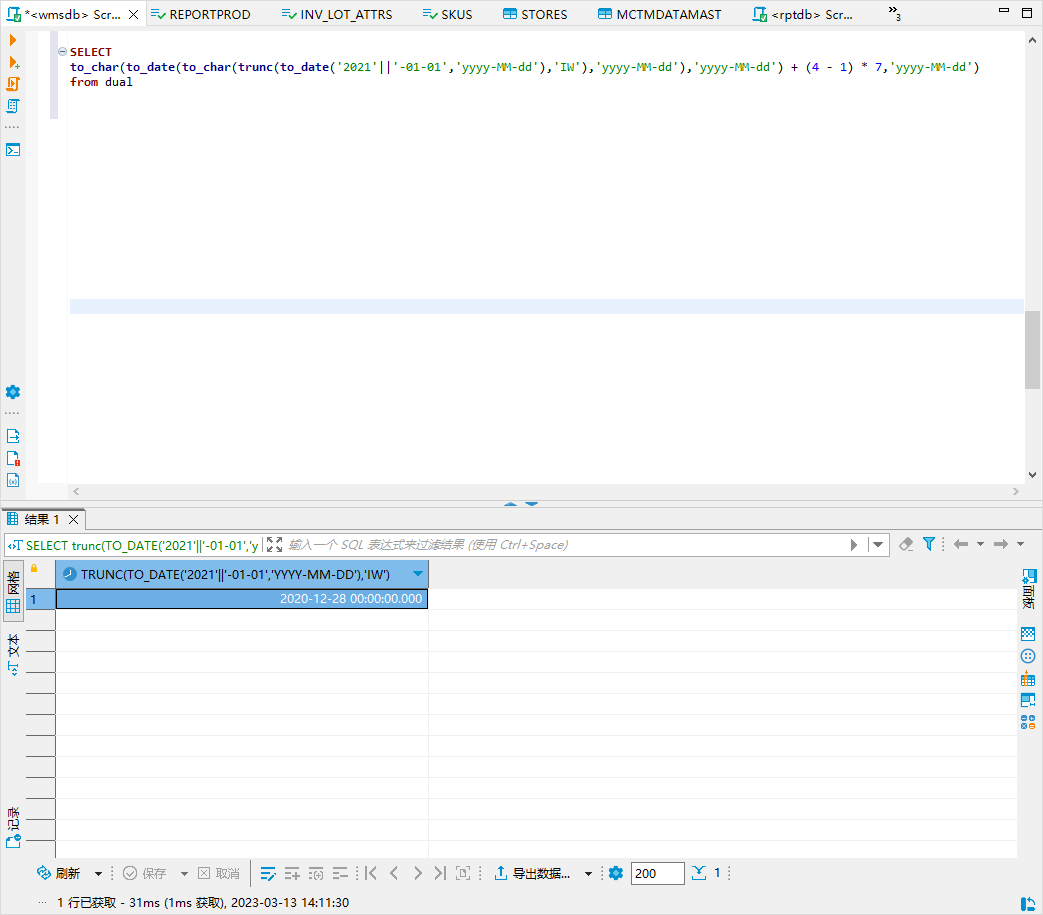Select cell 2020-12-28 00:00:00.000
Image resolution: width=1043 pixels, height=915 pixels.
[242, 598]
